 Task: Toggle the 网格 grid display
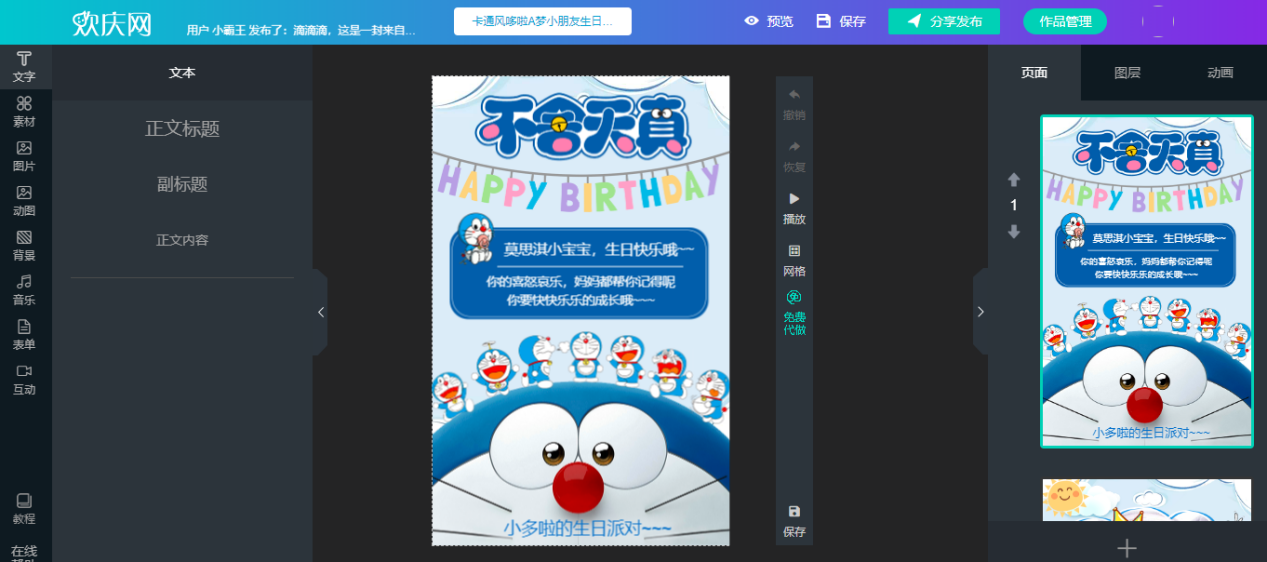click(794, 260)
